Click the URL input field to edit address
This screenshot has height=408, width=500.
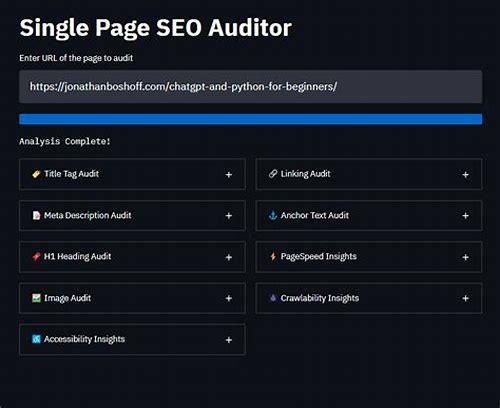coord(250,87)
